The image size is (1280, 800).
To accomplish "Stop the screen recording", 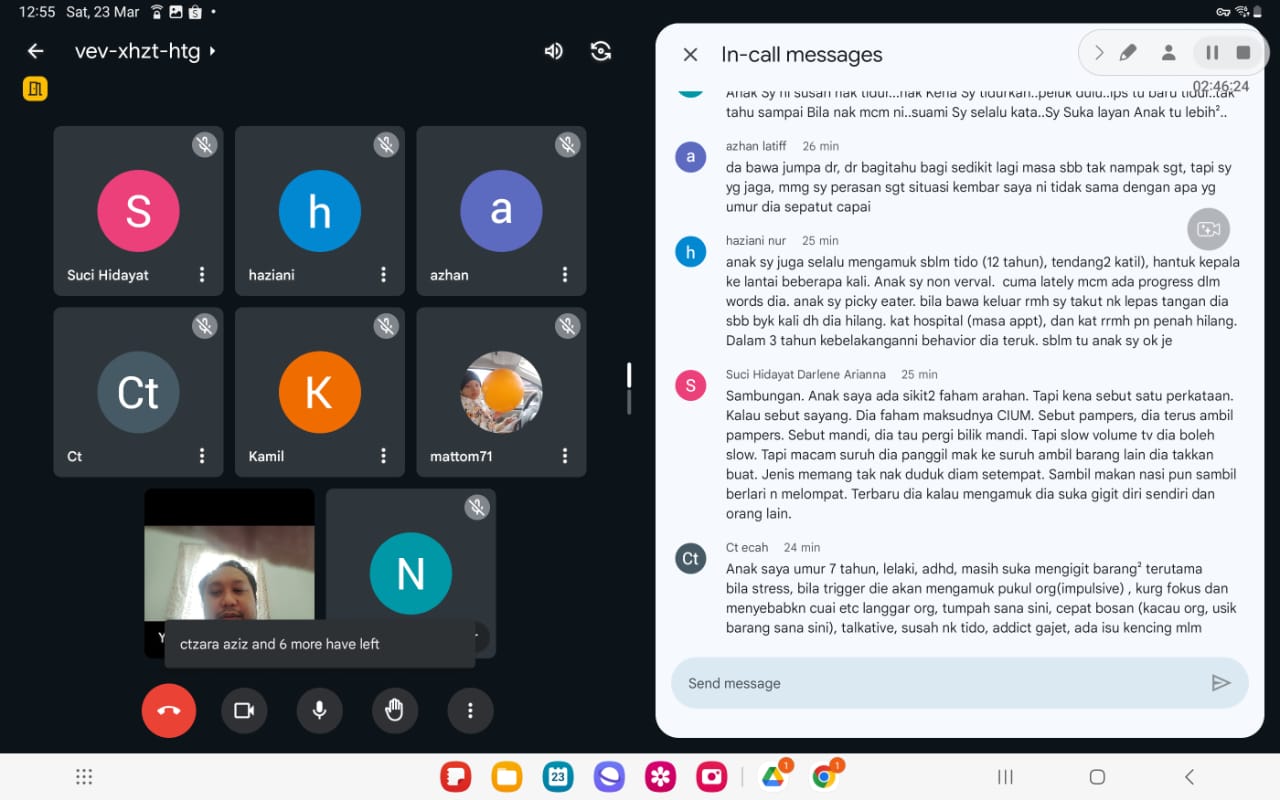I will tap(1243, 53).
